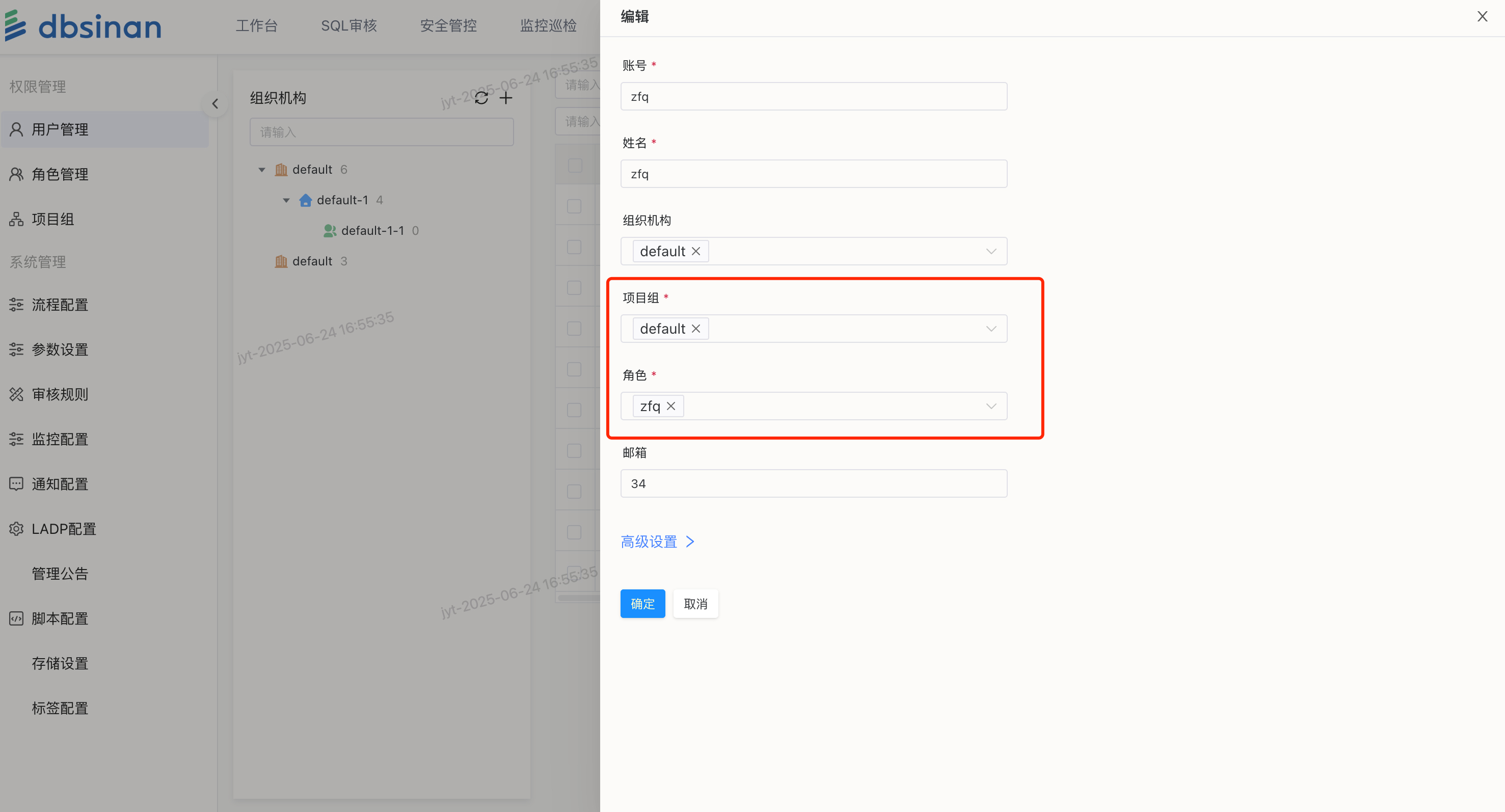
Task: Open LADP配置 in the sidebar
Action: click(x=63, y=529)
